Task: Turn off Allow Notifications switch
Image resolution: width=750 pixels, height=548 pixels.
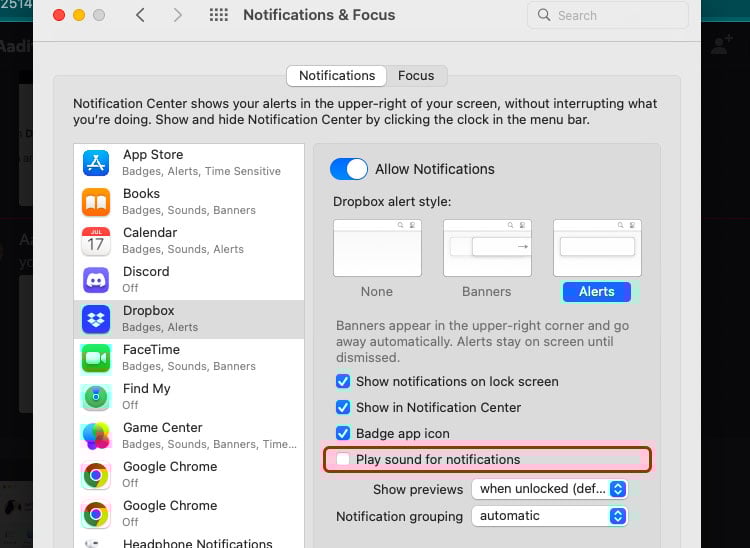Action: (x=349, y=169)
